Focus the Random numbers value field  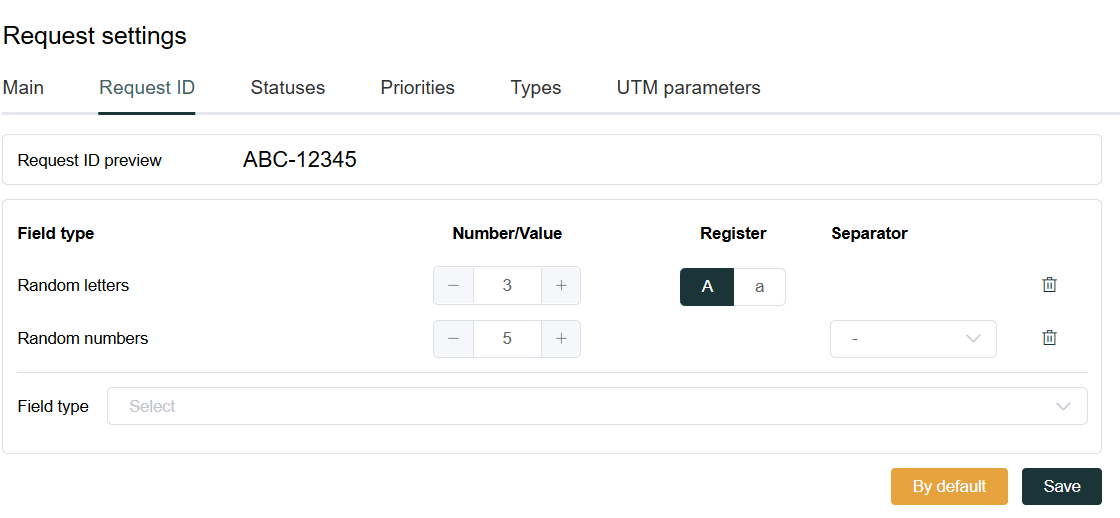click(x=507, y=339)
